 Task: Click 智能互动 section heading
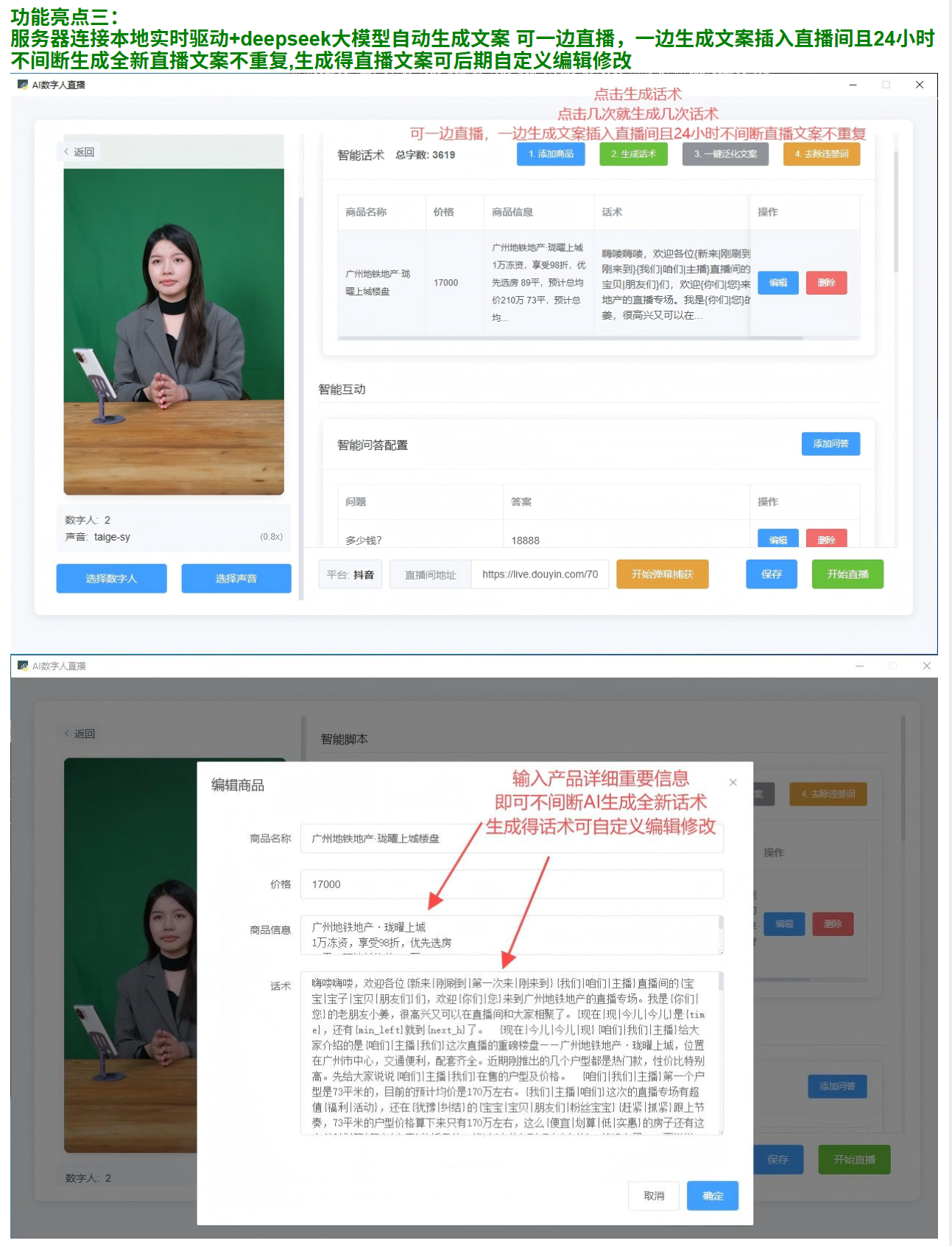pyautogui.click(x=342, y=389)
